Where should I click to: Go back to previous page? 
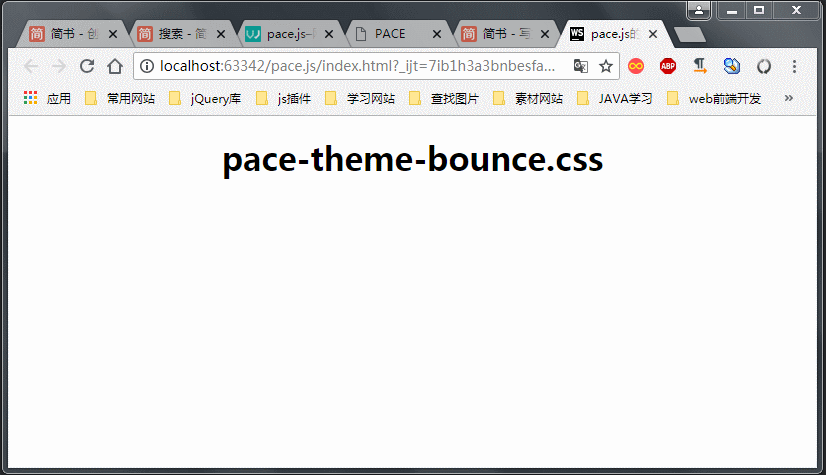[31, 66]
